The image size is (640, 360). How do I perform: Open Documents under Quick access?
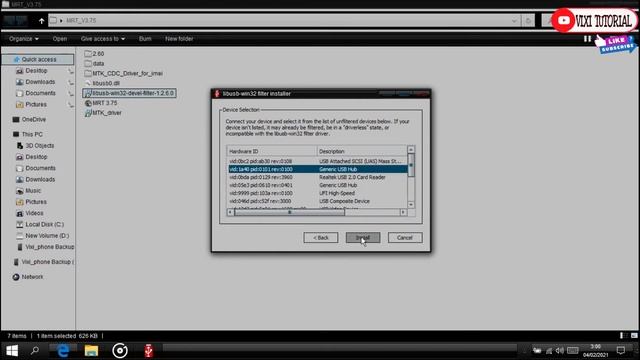tap(40, 93)
